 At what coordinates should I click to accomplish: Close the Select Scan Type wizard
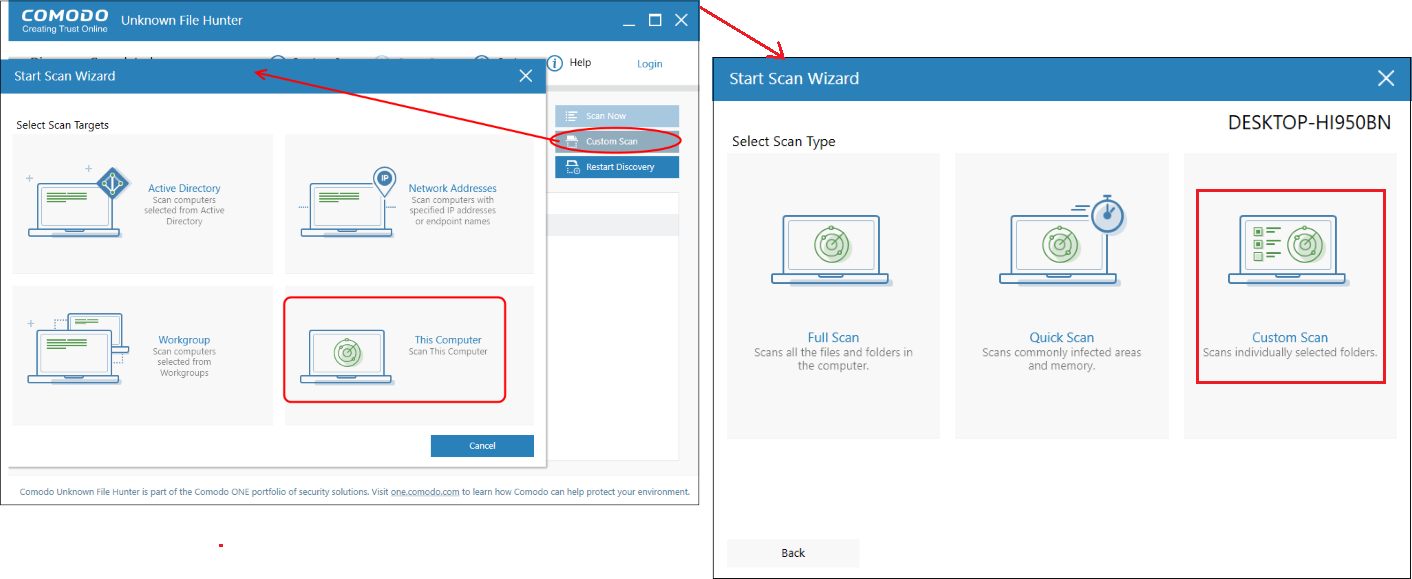click(1385, 78)
